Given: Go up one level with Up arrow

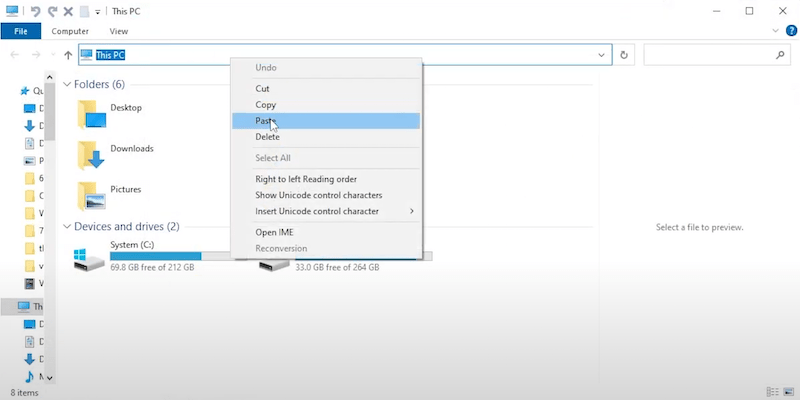Looking at the screenshot, I should [68, 55].
